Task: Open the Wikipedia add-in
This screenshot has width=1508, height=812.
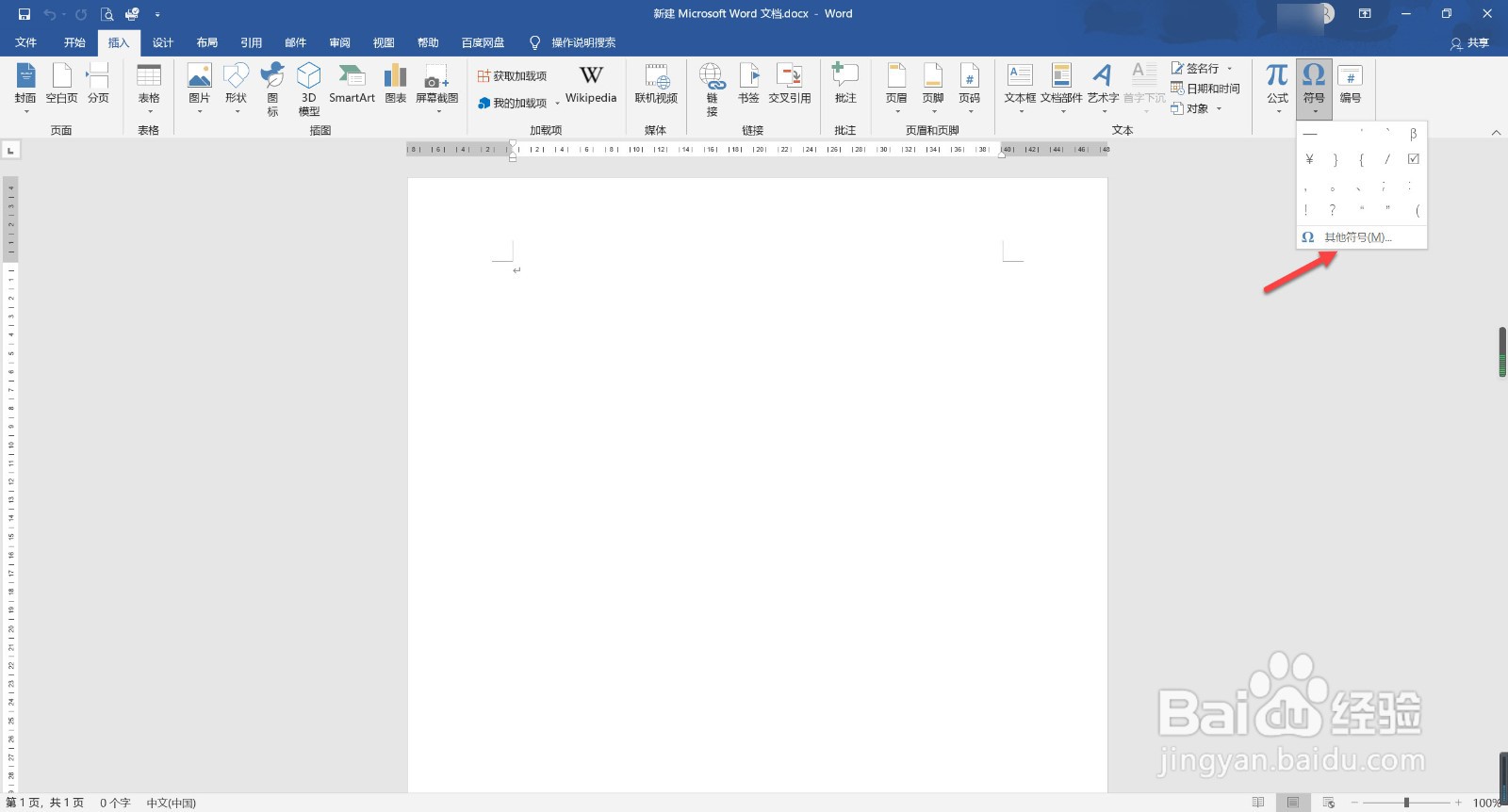Action: (x=591, y=83)
